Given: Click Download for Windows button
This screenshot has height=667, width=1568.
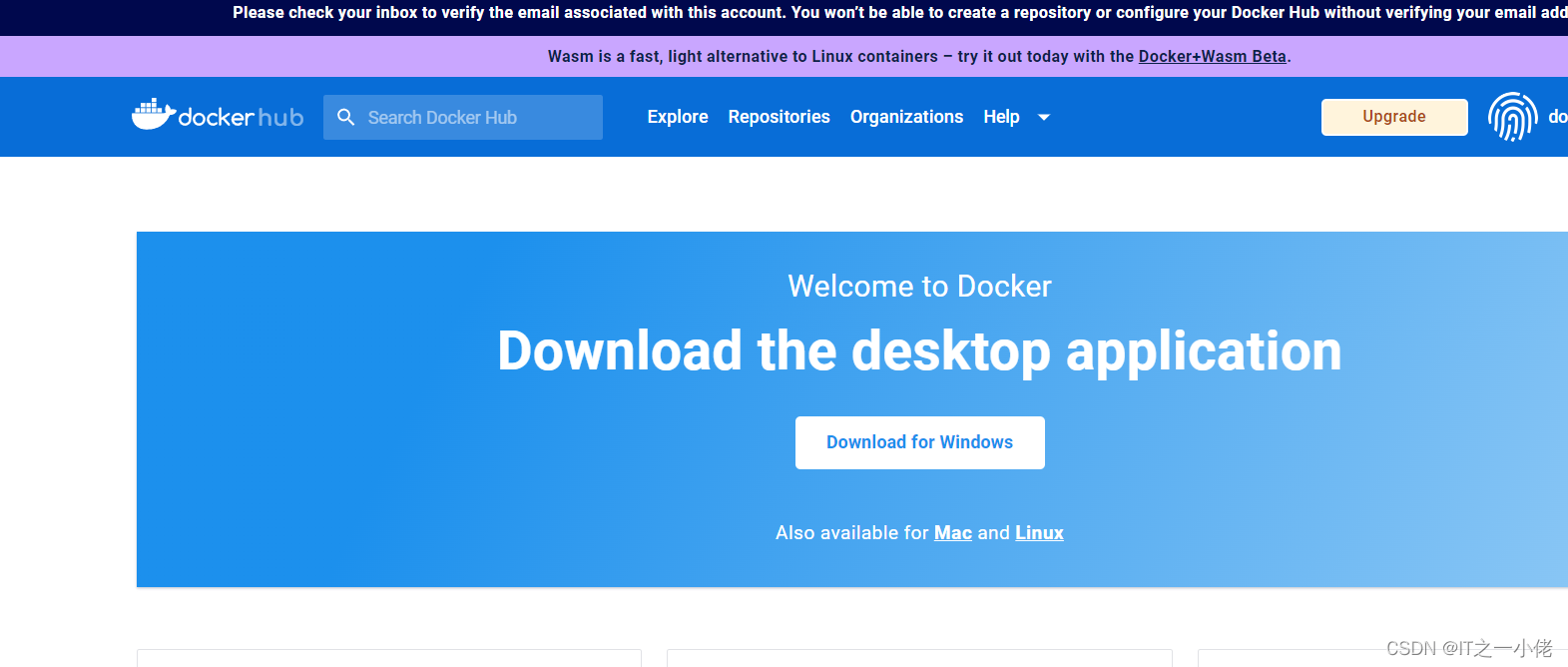Looking at the screenshot, I should [920, 442].
